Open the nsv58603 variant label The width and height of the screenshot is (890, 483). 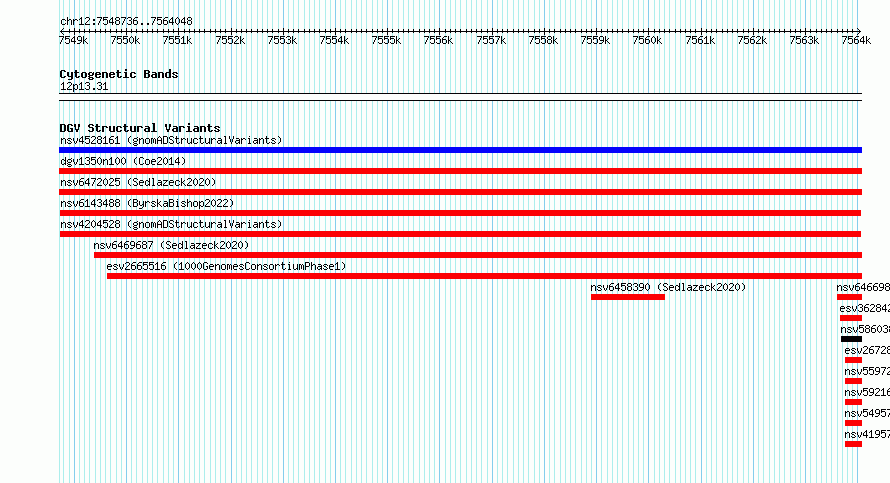865,329
